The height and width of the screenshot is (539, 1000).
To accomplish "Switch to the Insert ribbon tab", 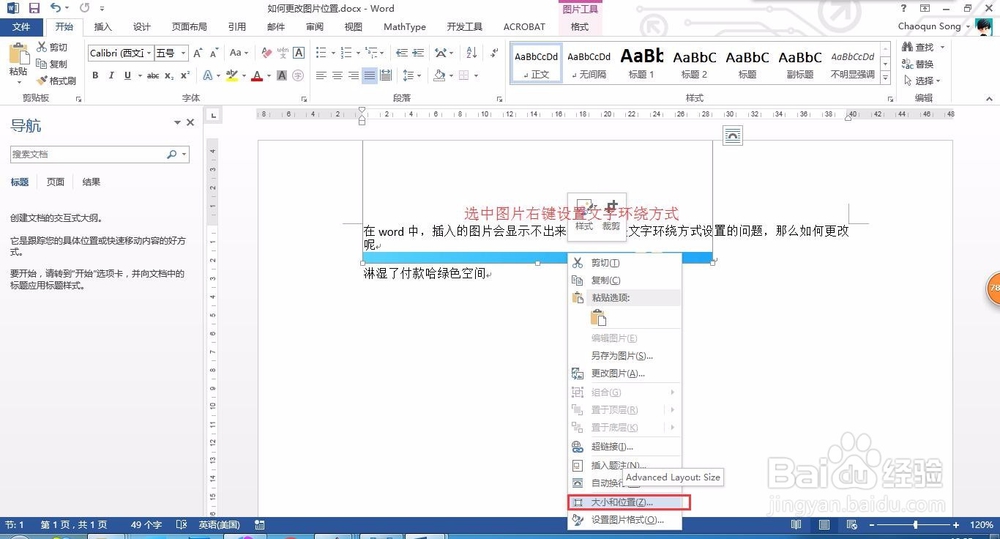I will (x=103, y=27).
